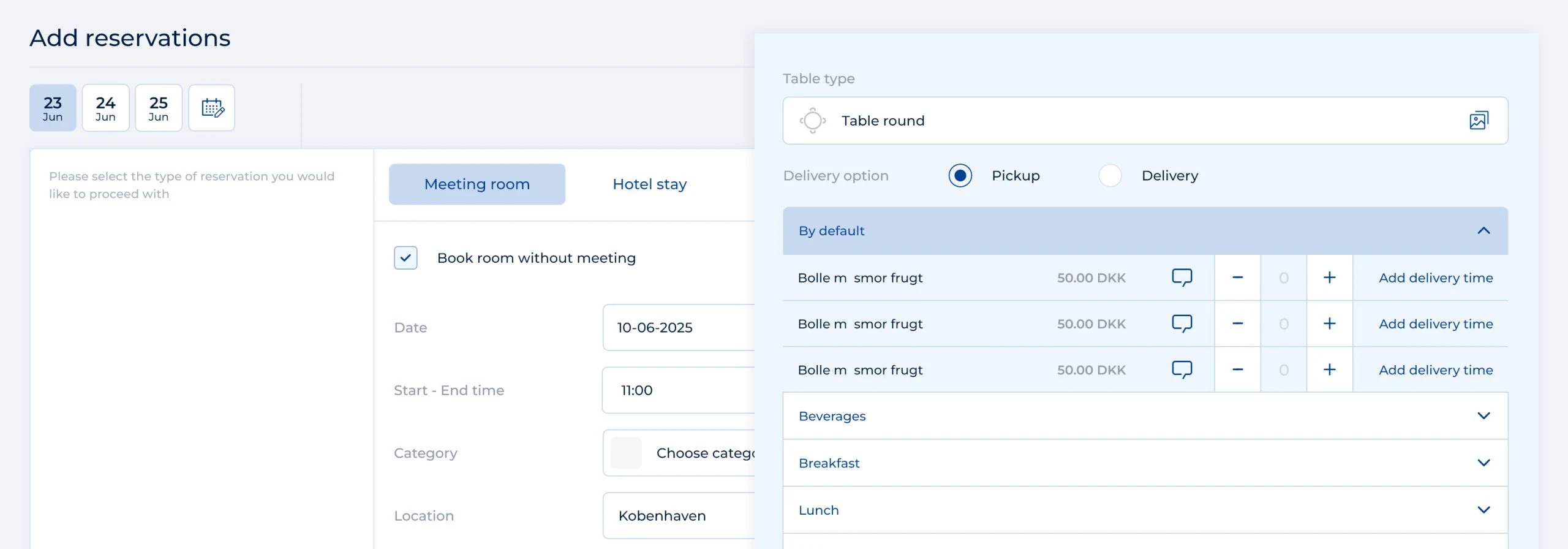
Task: Decrease quantity in second Bolle m smor frugt row
Action: (1237, 324)
